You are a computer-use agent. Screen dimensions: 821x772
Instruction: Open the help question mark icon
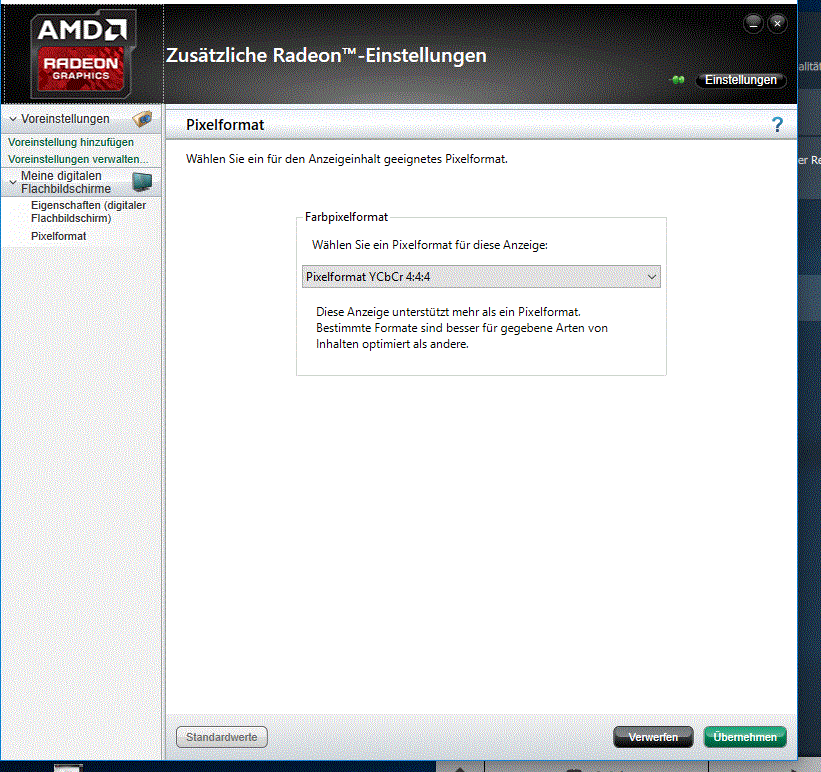[777, 125]
